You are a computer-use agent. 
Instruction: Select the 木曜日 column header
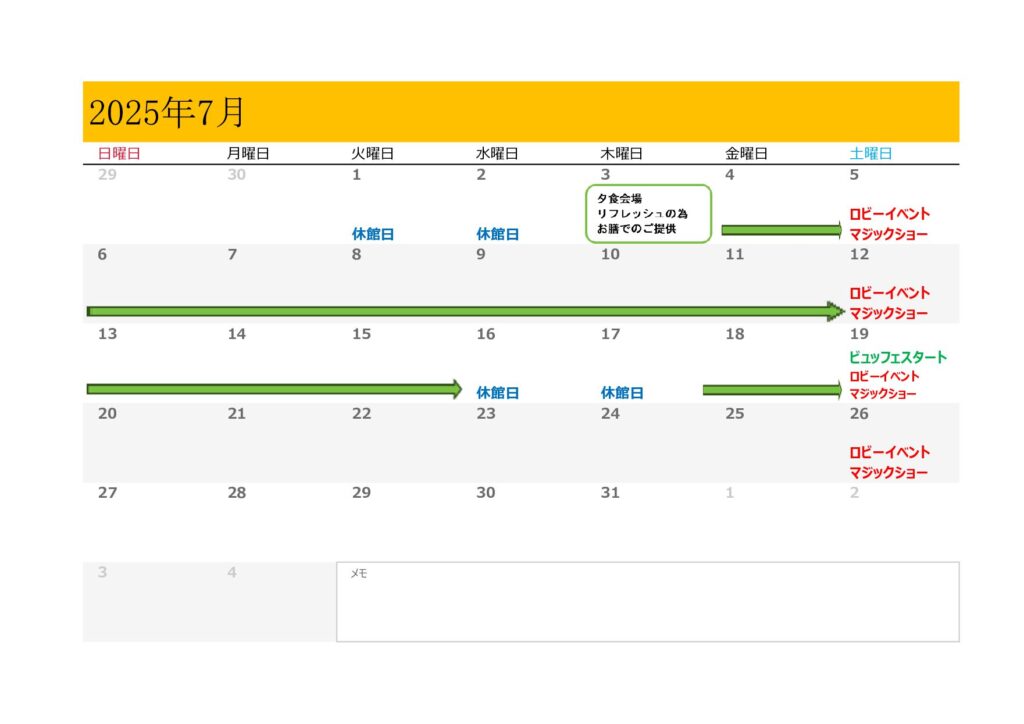pos(622,153)
